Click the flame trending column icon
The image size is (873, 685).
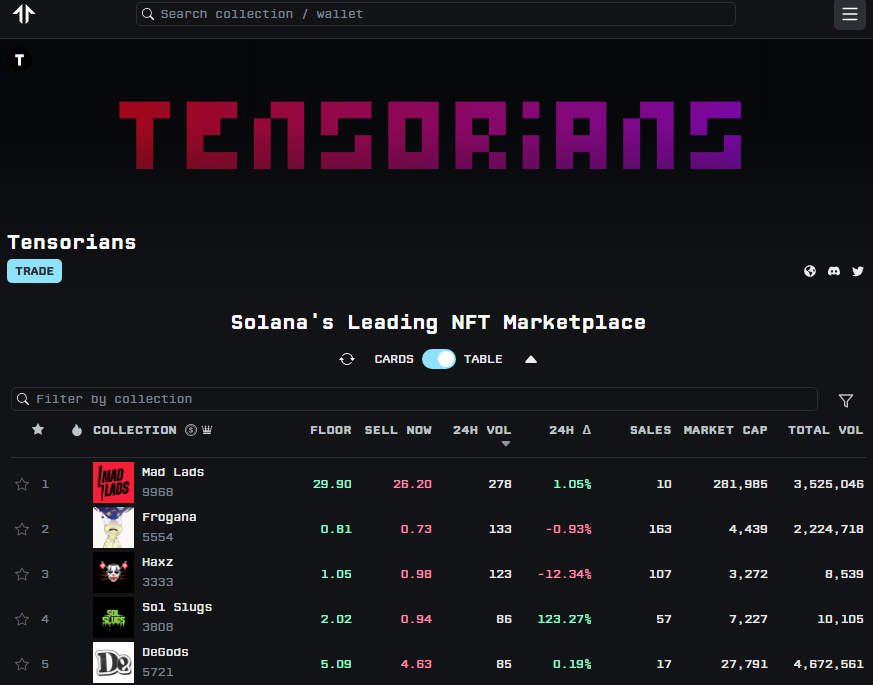tap(77, 430)
